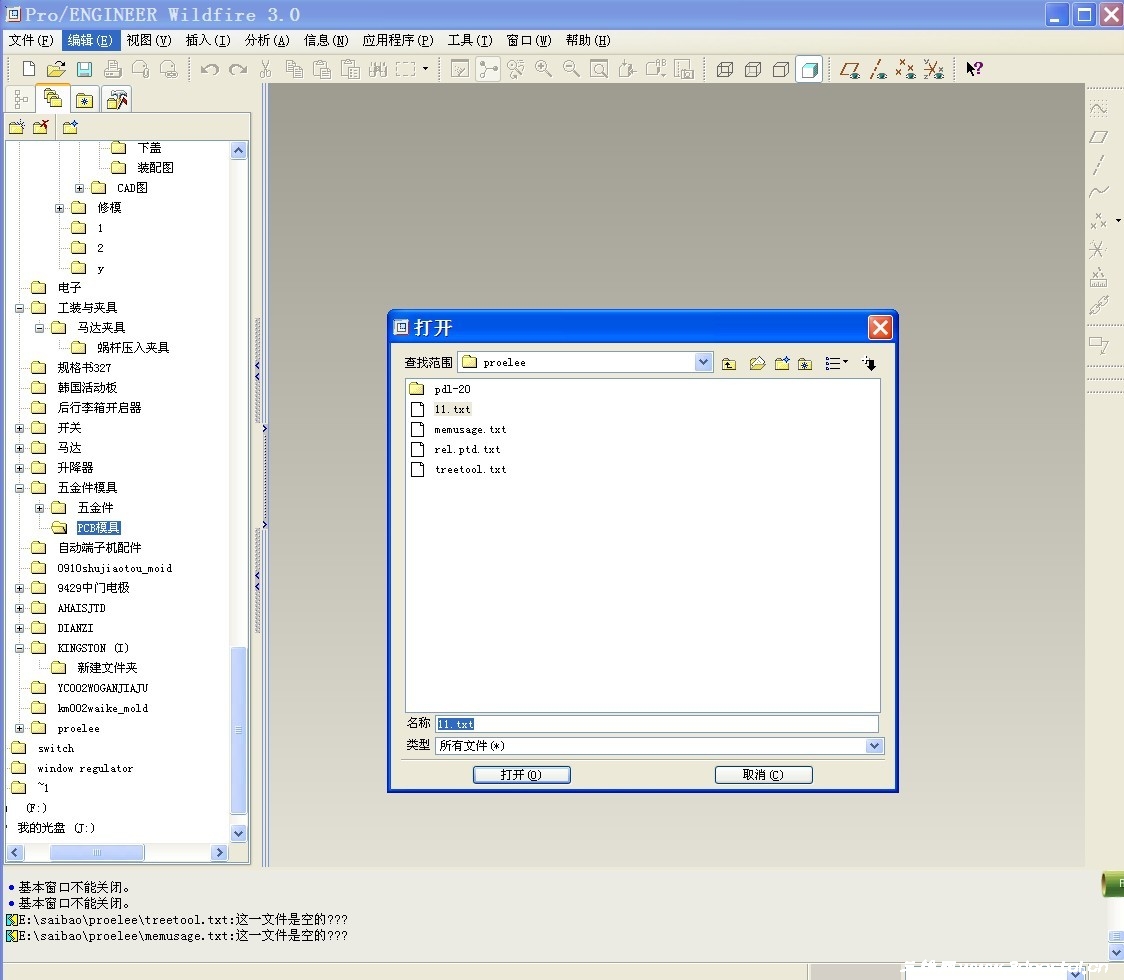Select rel.ptd.txt in file list

click(x=467, y=449)
